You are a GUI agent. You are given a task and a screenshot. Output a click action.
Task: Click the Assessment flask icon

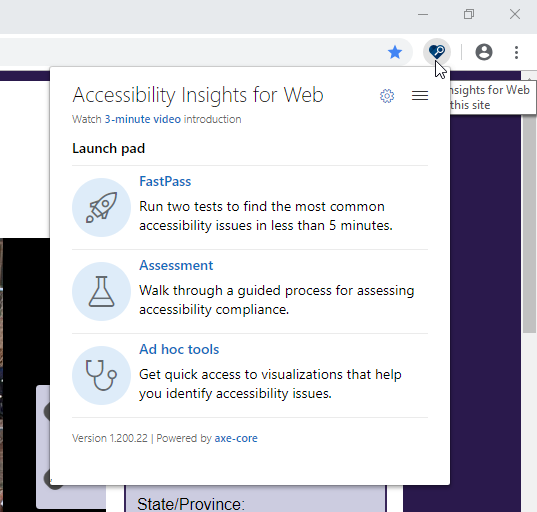click(101, 291)
